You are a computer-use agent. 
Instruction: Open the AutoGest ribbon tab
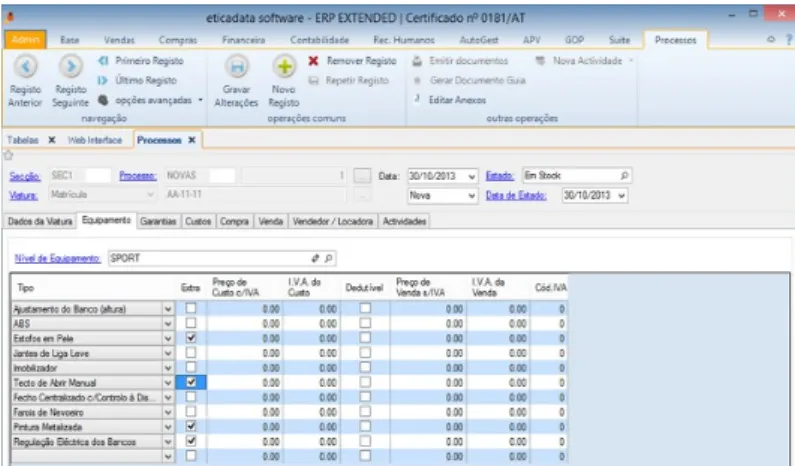click(x=479, y=40)
